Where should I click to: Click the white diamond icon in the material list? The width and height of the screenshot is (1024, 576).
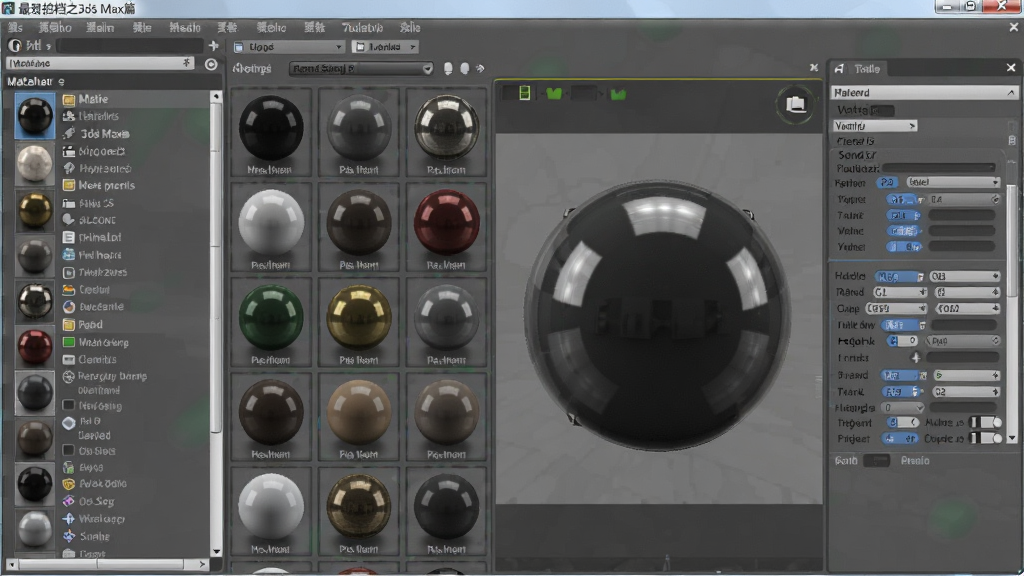69,423
